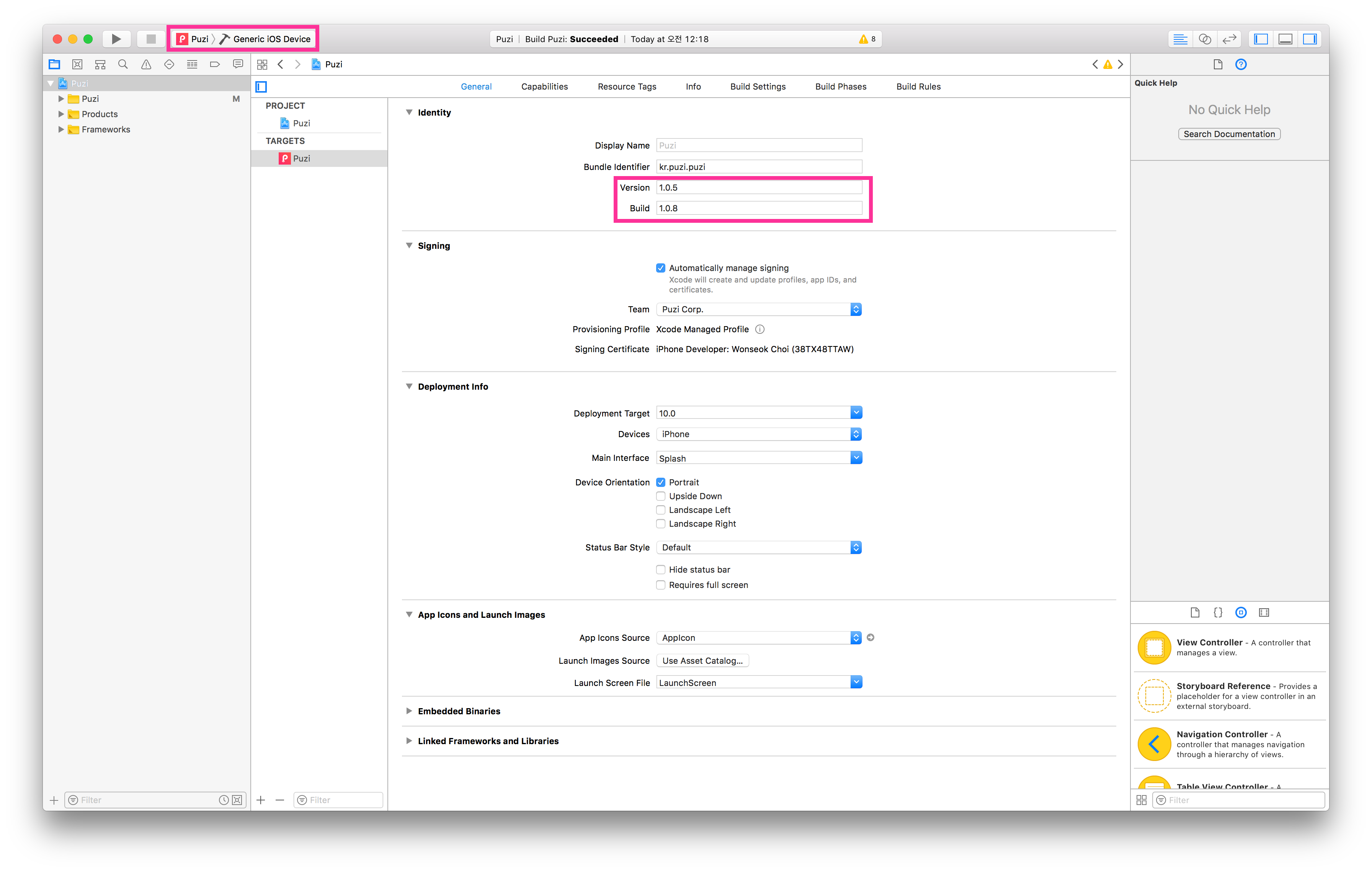1372x872 pixels.
Task: Select the Version editor icon
Action: point(1229,39)
